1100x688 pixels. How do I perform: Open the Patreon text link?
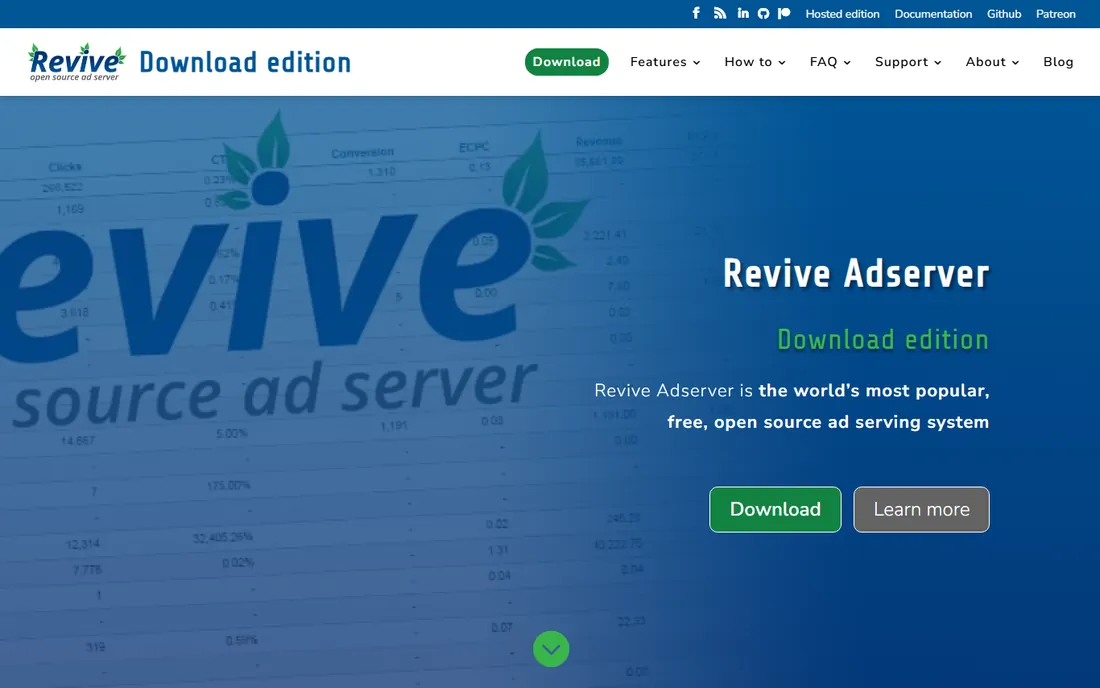point(1055,14)
